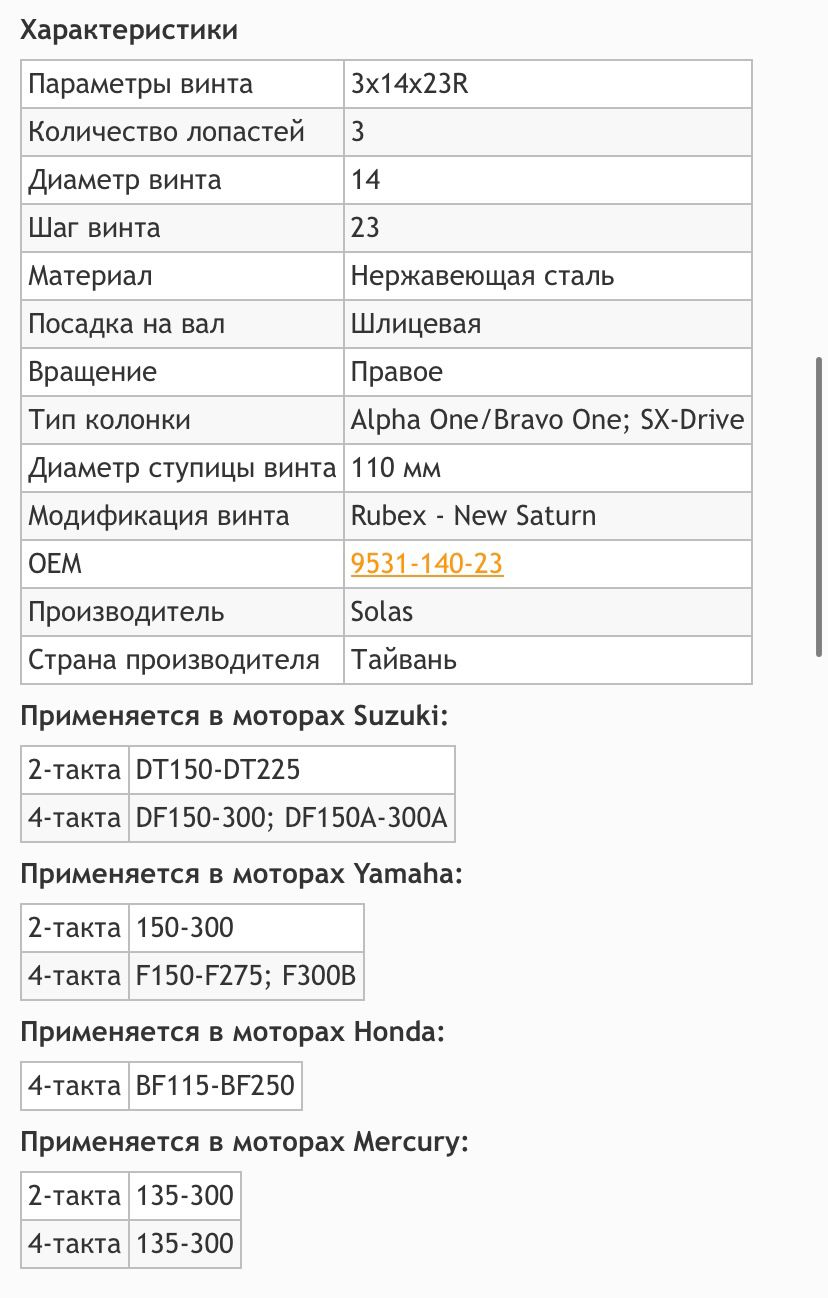Viewport: 828px width, 1298px height.
Task: Click the Применяется в моторах Mercury heading
Action: click(244, 1142)
